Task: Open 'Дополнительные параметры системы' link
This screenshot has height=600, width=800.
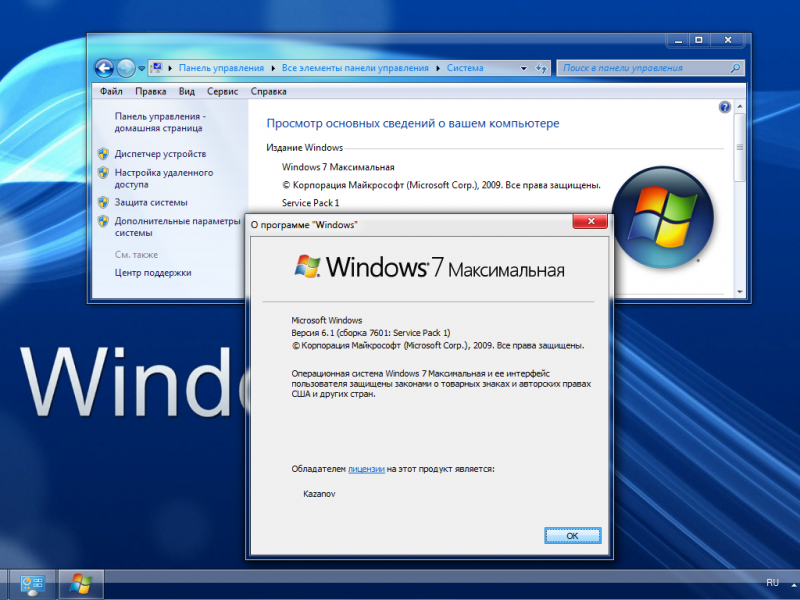Action: 177,227
